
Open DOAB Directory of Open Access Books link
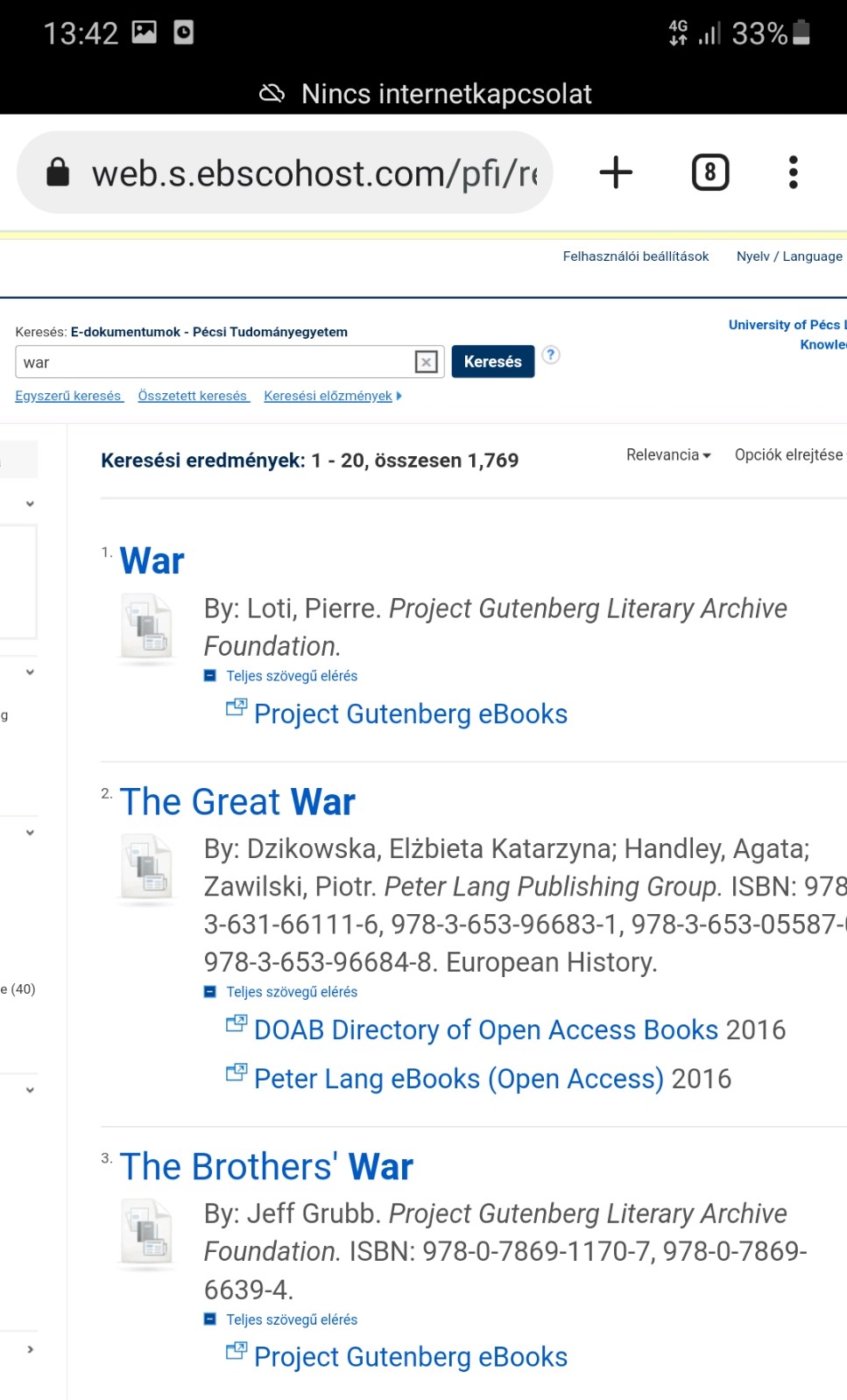[x=485, y=1030]
